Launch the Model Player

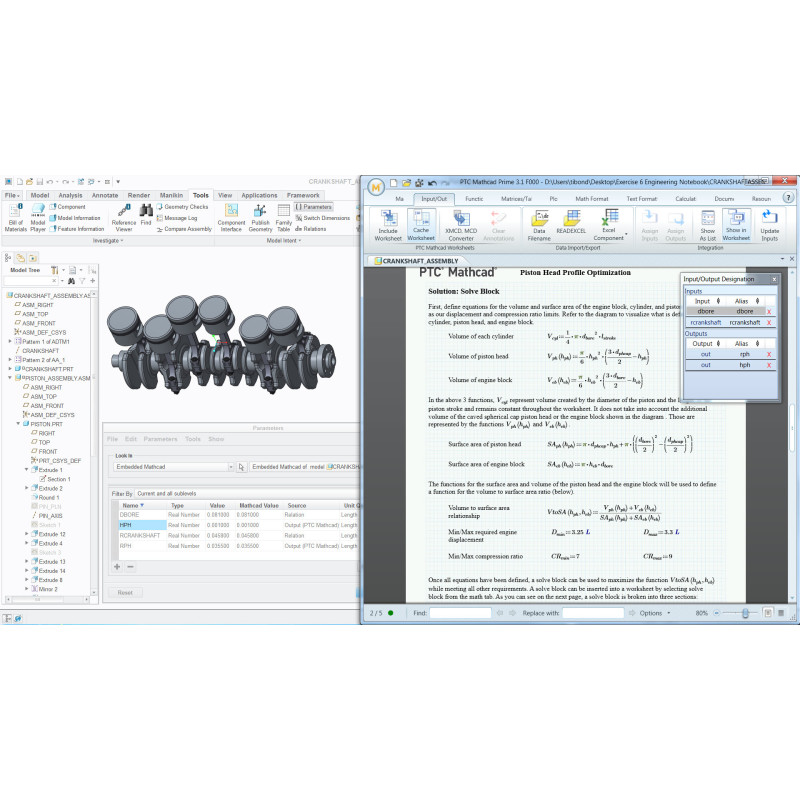click(37, 221)
